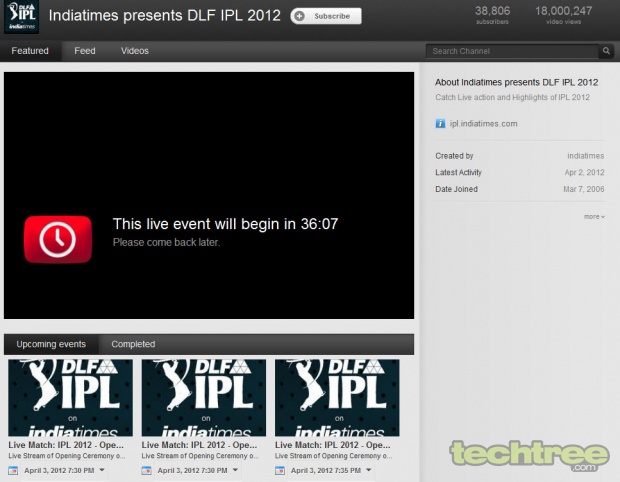The height and width of the screenshot is (482, 620).
Task: Click the Date Joined Mar 7, 2006 value
Action: click(584, 189)
